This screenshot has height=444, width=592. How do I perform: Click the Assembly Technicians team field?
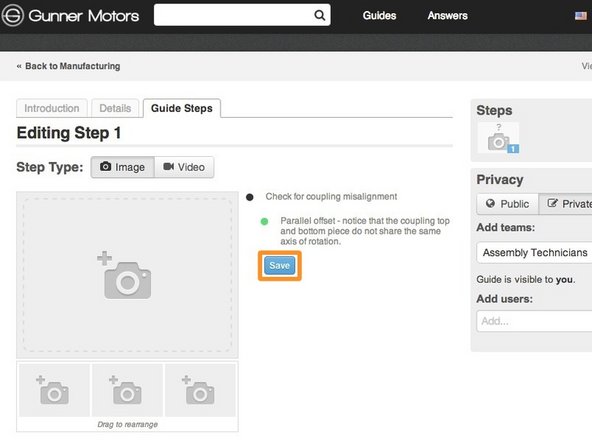534,253
